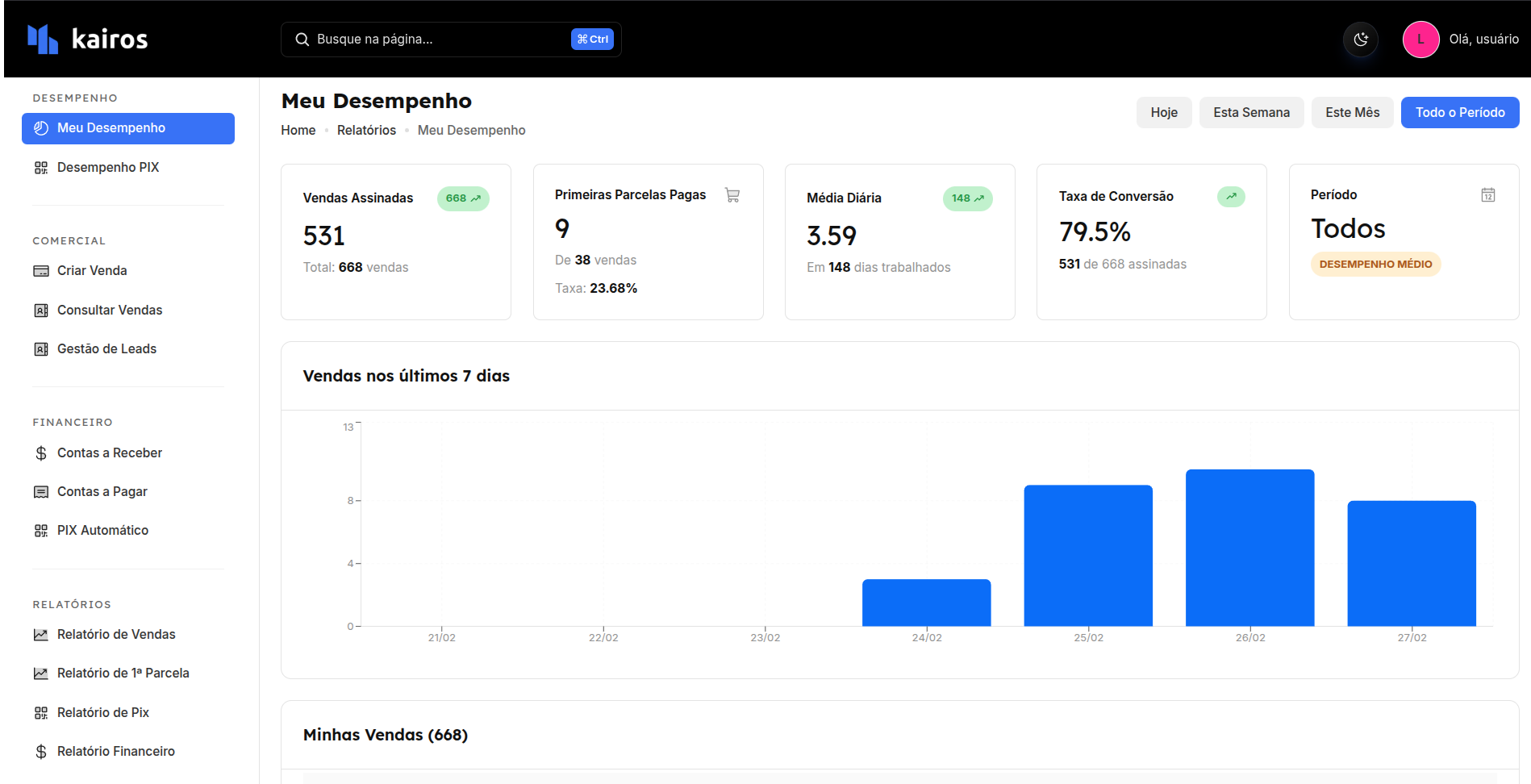
Task: Click the calendar icon in Período card
Action: coord(1487,195)
